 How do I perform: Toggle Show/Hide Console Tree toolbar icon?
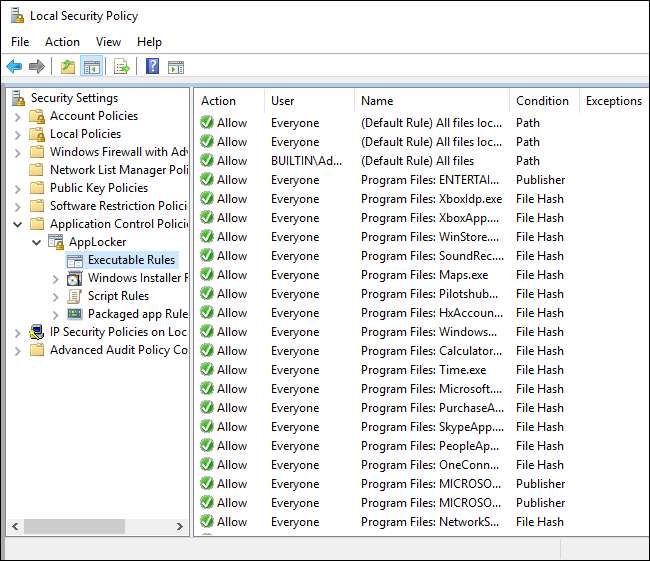91,67
